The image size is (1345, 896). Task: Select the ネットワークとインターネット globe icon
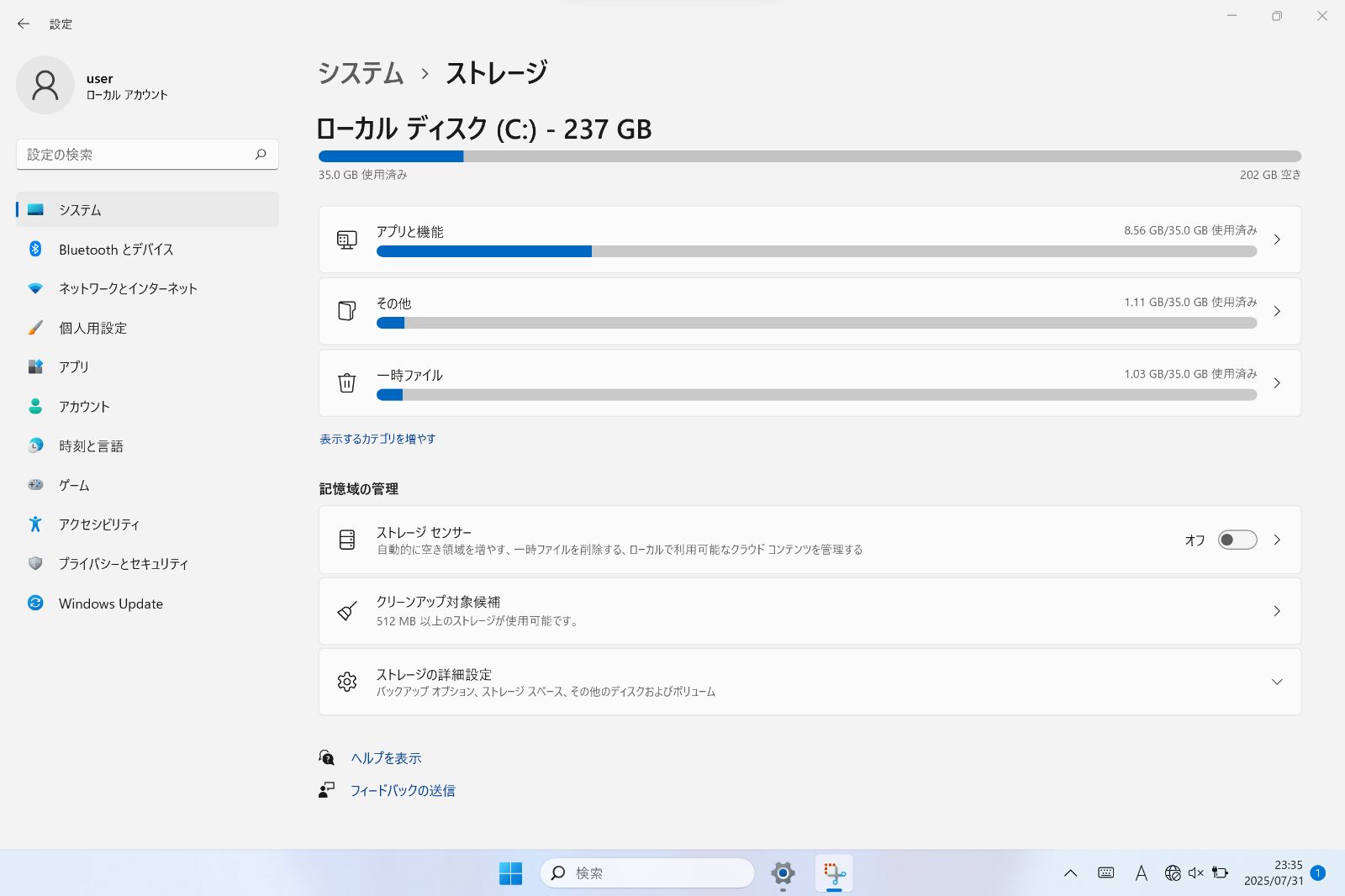(34, 288)
